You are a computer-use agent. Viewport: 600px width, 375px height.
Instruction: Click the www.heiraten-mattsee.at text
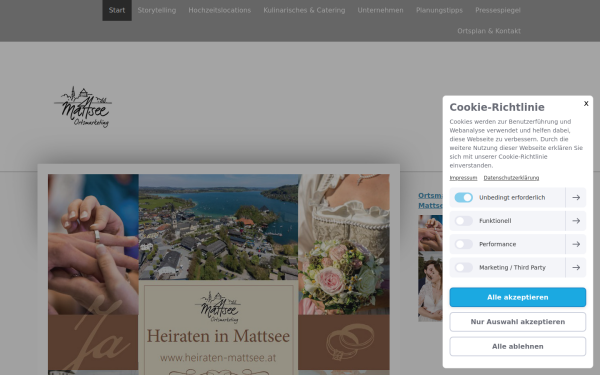tap(218, 358)
